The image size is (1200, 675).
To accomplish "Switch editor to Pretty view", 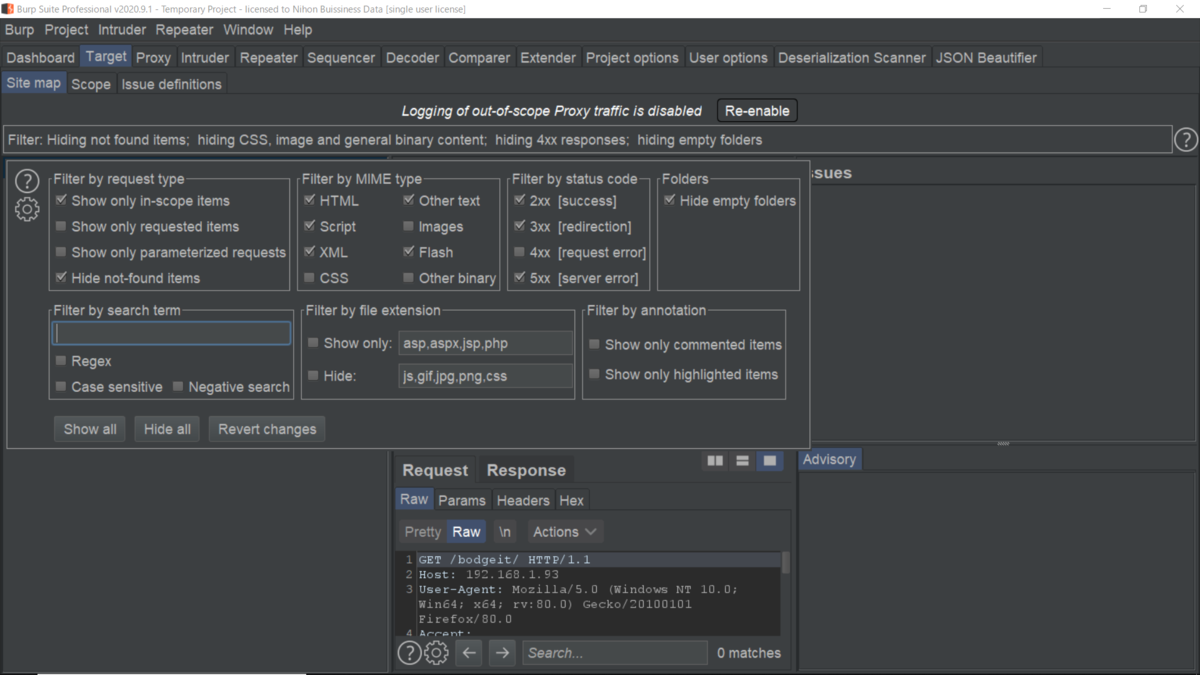I will tap(423, 532).
